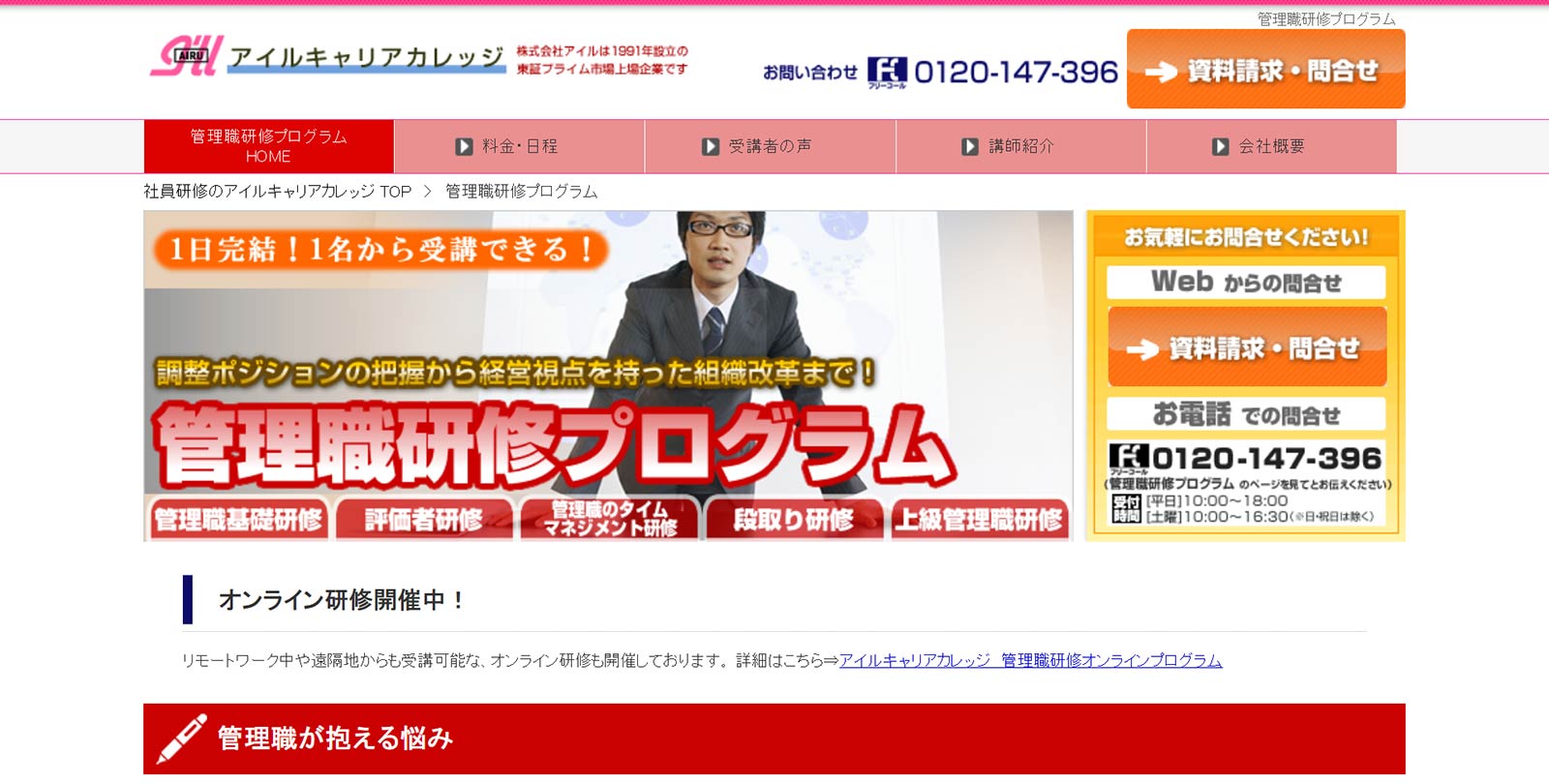
Task: Click the 受付時間 icon in the sidebar
Action: pos(1127,508)
